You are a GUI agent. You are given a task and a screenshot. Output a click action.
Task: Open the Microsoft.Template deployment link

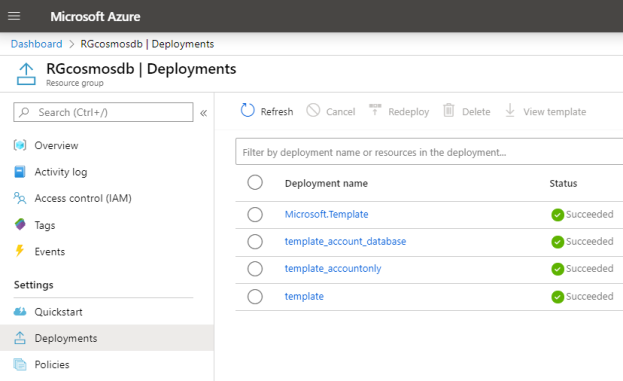pos(327,214)
